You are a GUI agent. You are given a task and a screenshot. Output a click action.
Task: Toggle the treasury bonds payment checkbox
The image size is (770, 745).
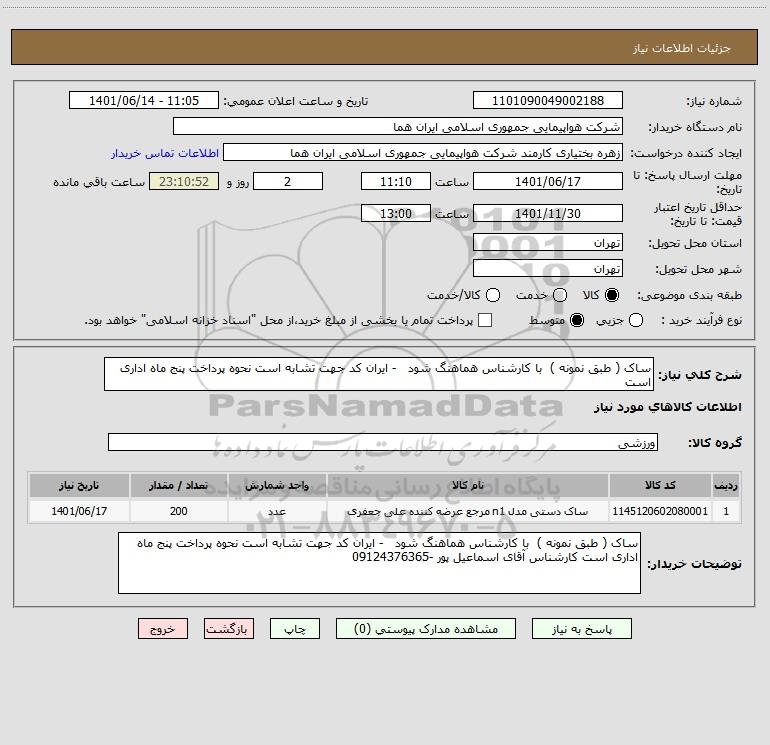click(485, 321)
